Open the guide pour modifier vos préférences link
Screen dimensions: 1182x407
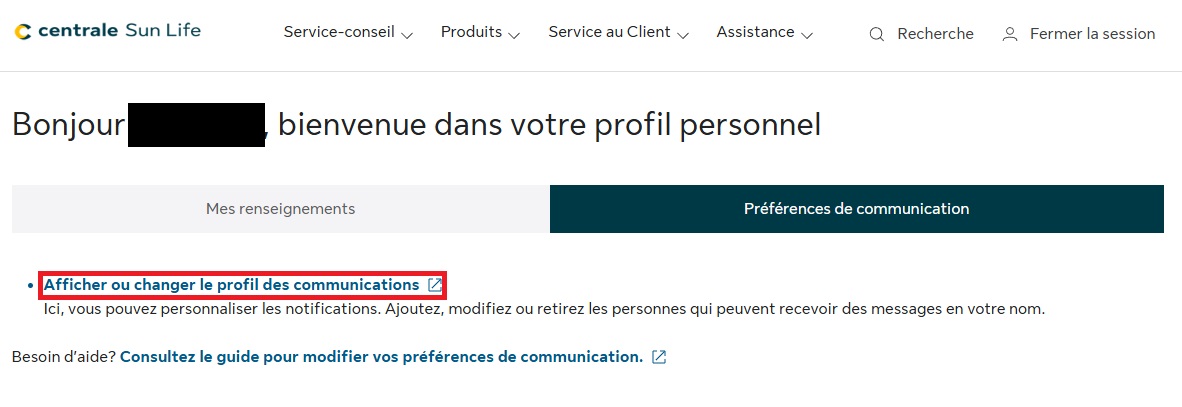click(x=381, y=357)
